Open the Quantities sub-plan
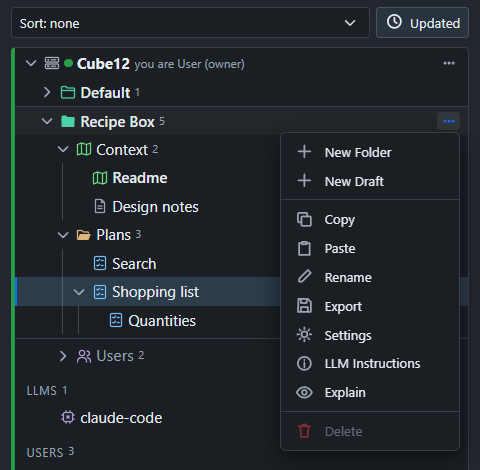Image resolution: width=480 pixels, height=470 pixels. [x=162, y=321]
